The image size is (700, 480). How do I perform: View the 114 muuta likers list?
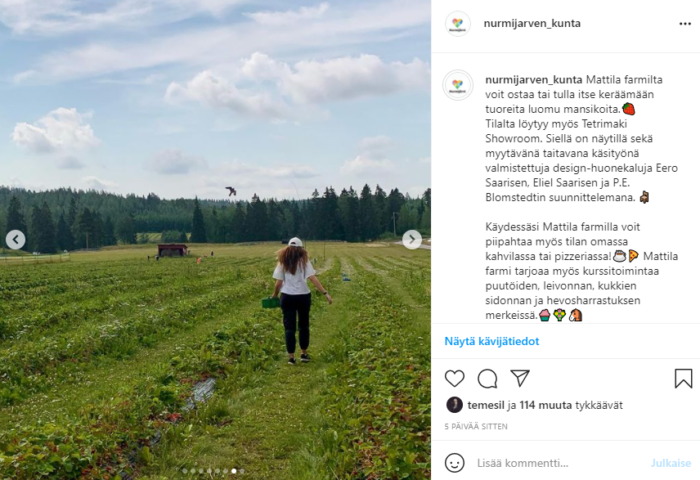coord(546,405)
